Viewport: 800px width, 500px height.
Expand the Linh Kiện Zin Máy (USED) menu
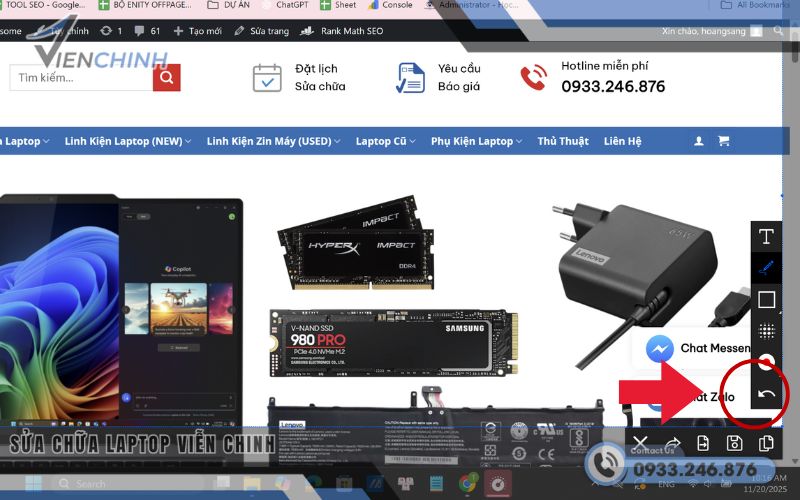click(x=273, y=141)
